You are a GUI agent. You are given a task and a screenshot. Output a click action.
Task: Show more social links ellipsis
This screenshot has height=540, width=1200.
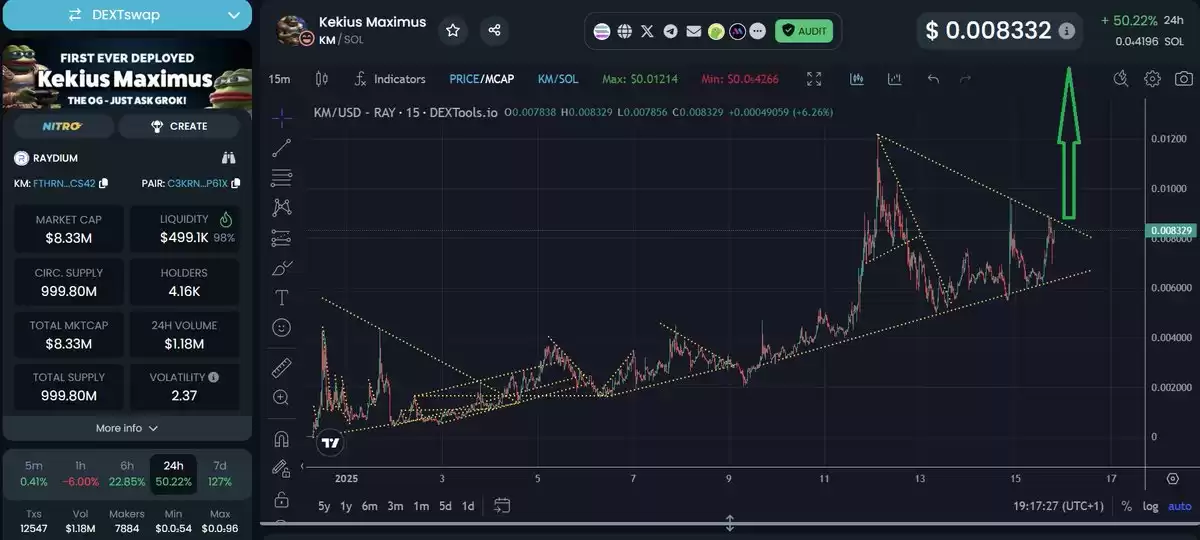(757, 31)
